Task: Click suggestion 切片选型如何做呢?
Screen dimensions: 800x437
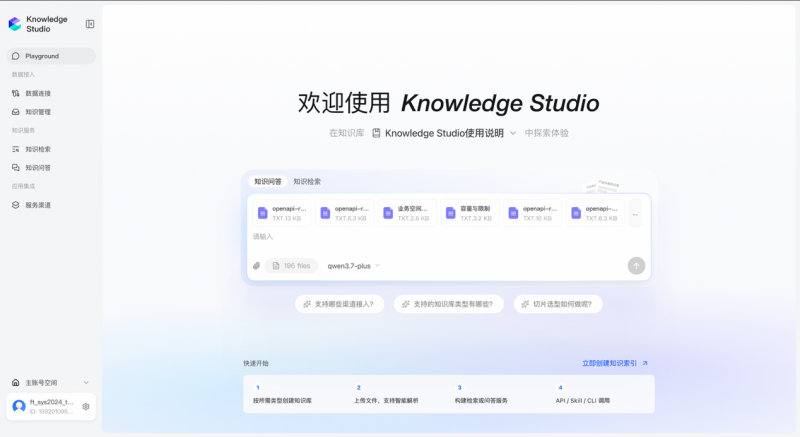Action: tap(558, 304)
